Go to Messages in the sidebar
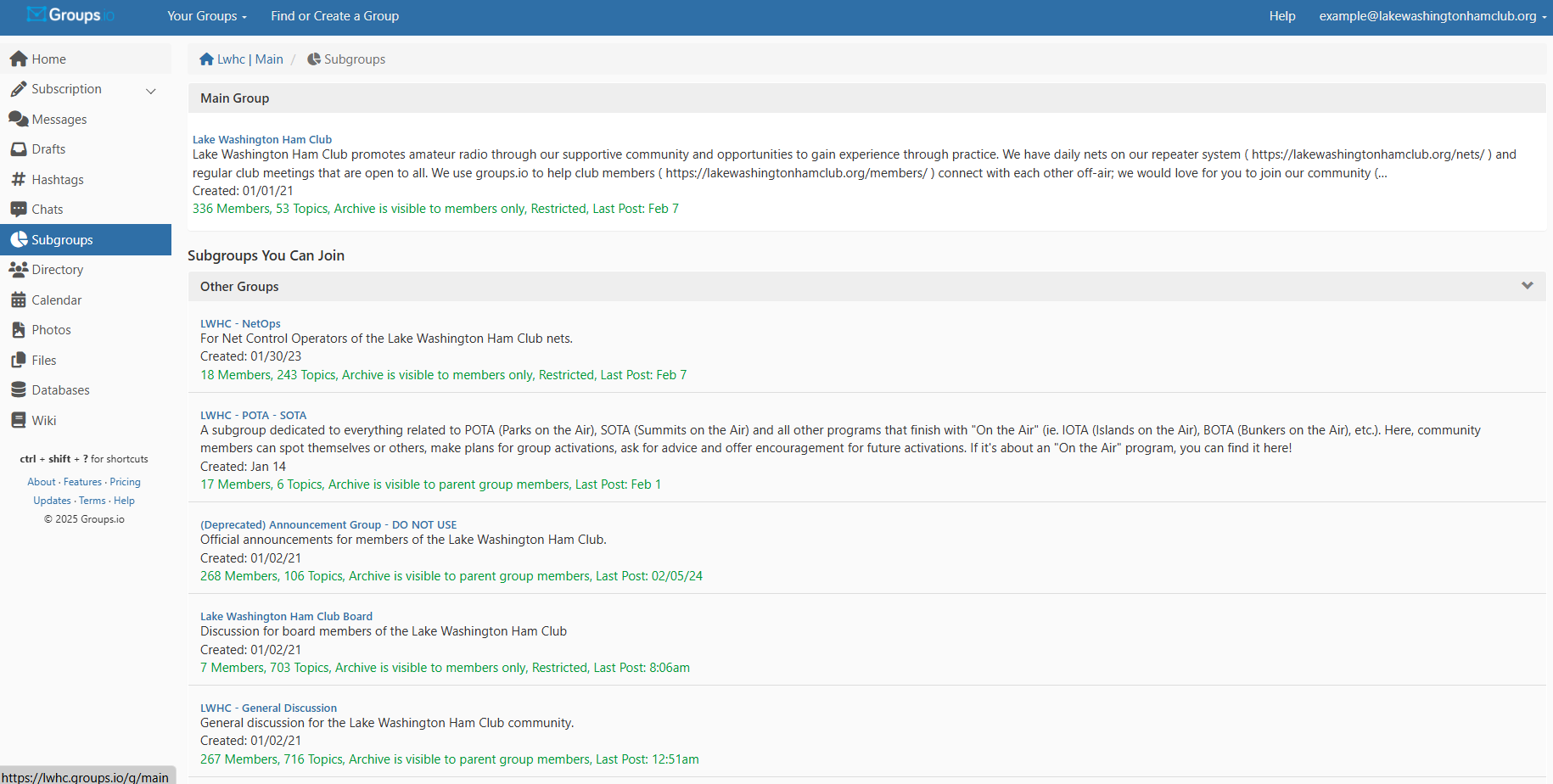 tap(86, 120)
